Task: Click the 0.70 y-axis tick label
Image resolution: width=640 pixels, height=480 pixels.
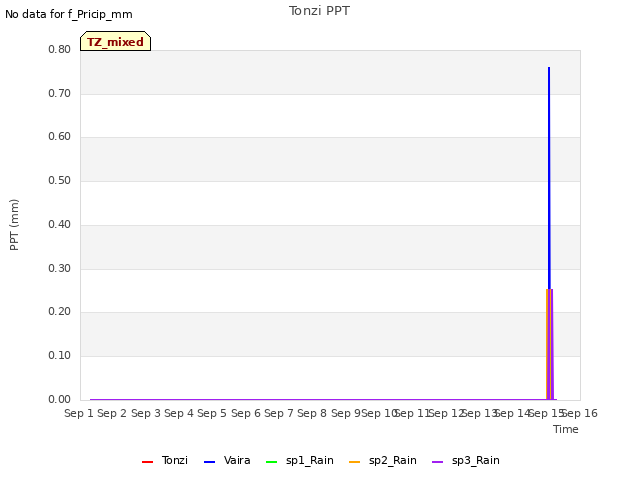Action: click(60, 93)
